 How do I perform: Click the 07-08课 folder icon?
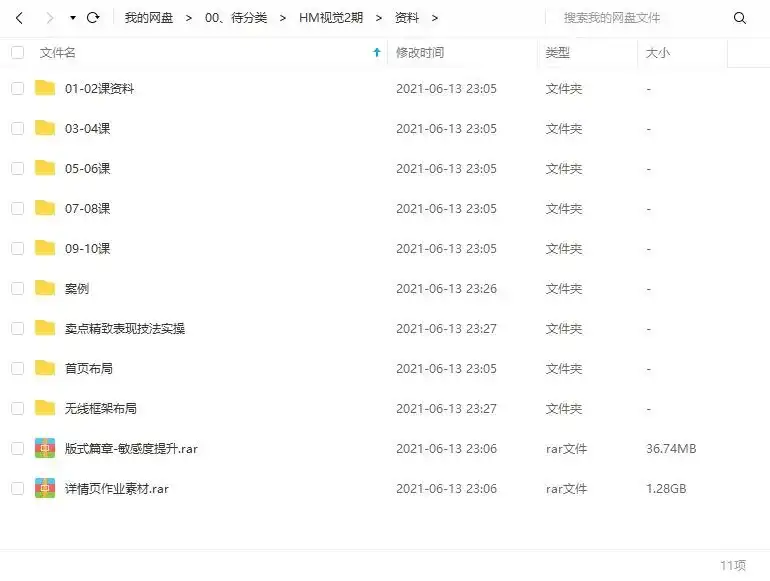click(x=45, y=208)
